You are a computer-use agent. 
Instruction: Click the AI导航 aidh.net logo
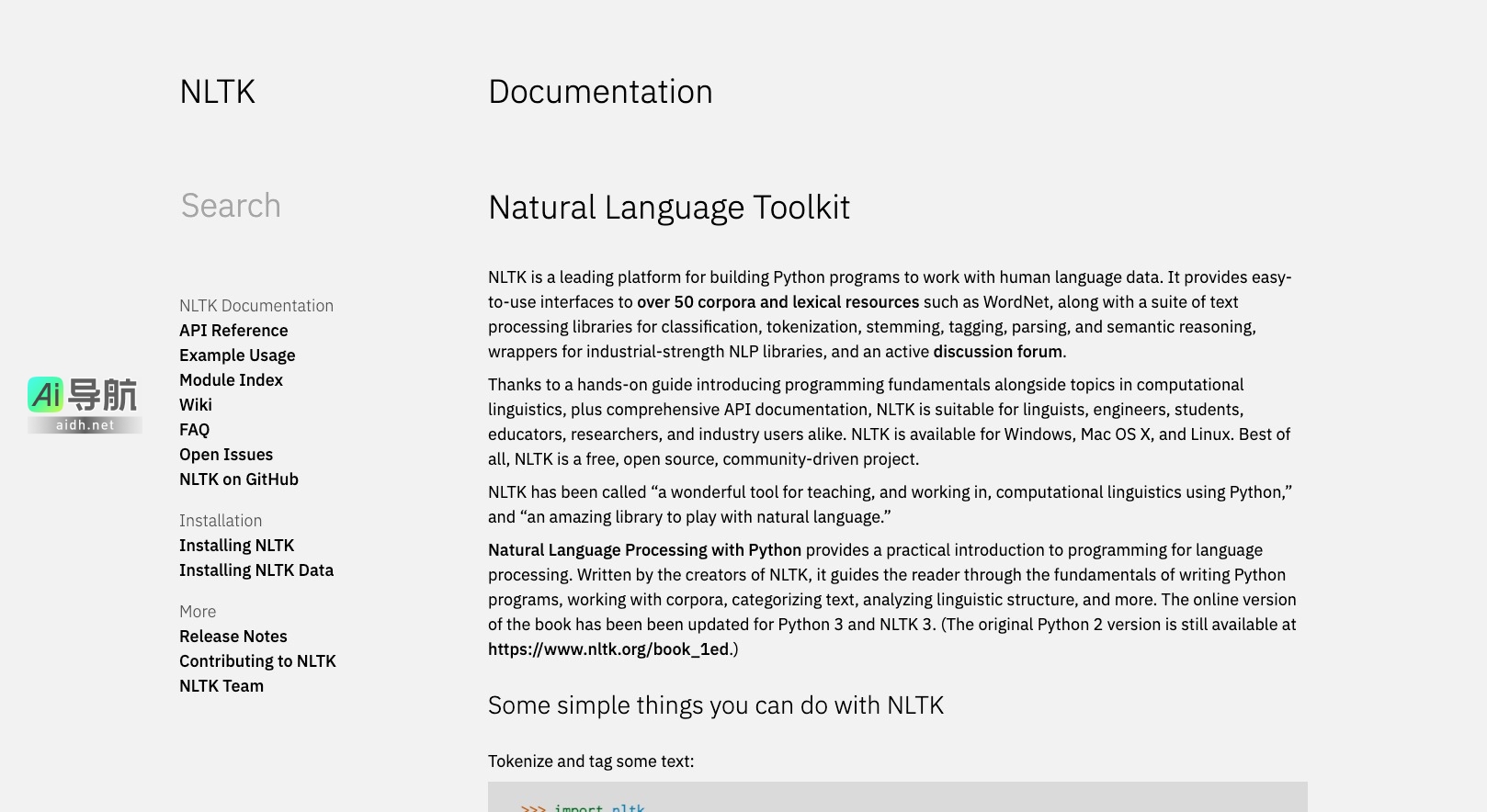pos(84,404)
